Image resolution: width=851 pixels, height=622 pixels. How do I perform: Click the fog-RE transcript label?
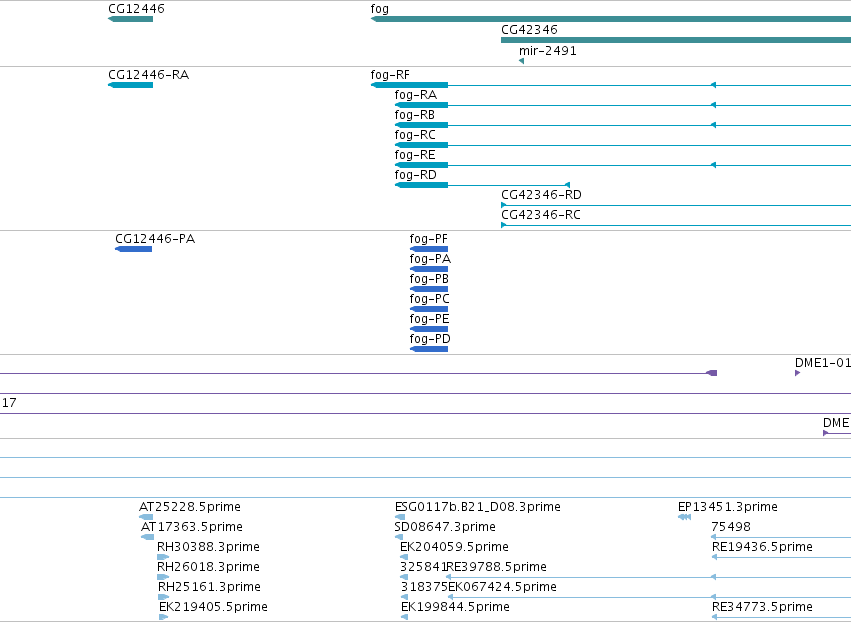[415, 155]
